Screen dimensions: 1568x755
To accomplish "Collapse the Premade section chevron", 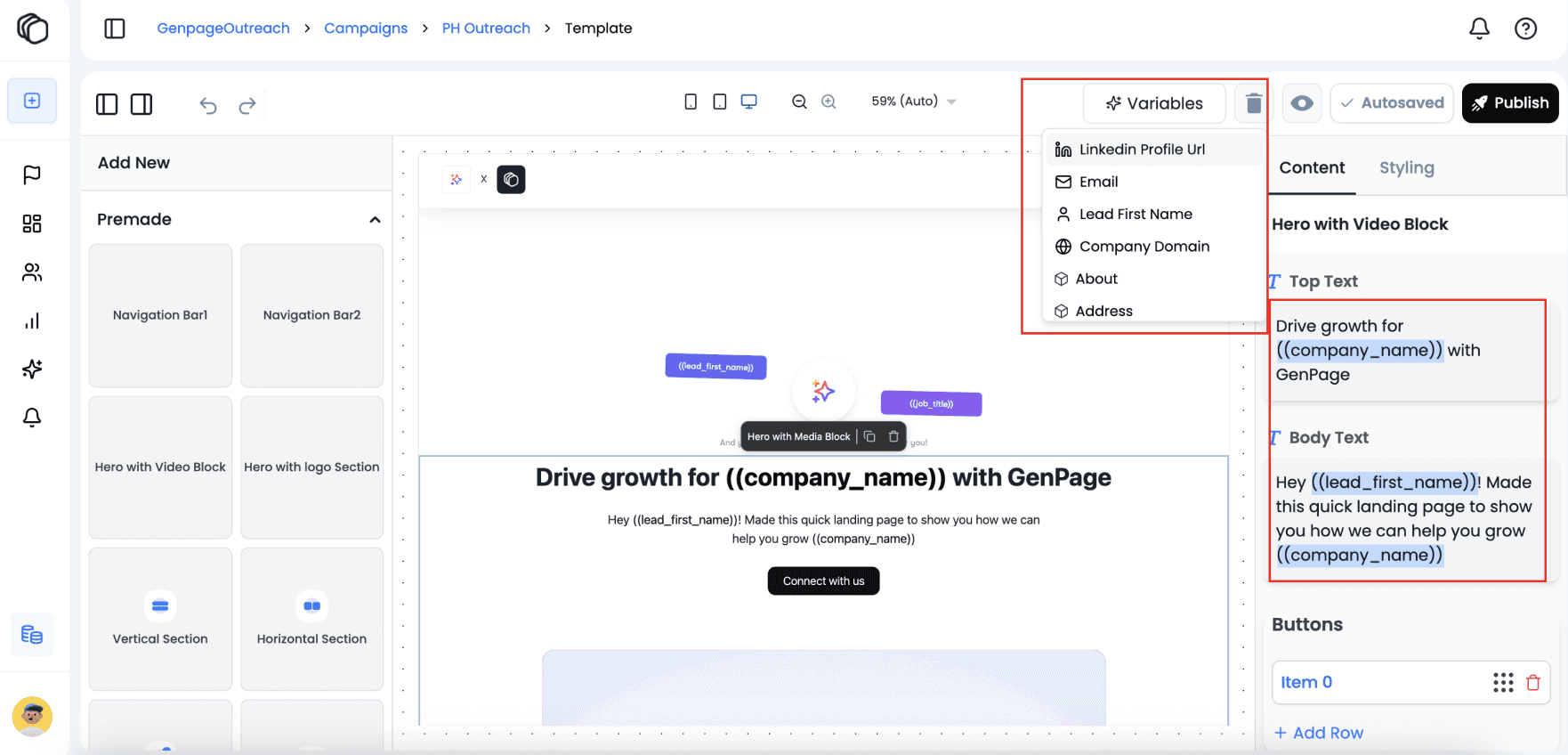I will click(375, 220).
